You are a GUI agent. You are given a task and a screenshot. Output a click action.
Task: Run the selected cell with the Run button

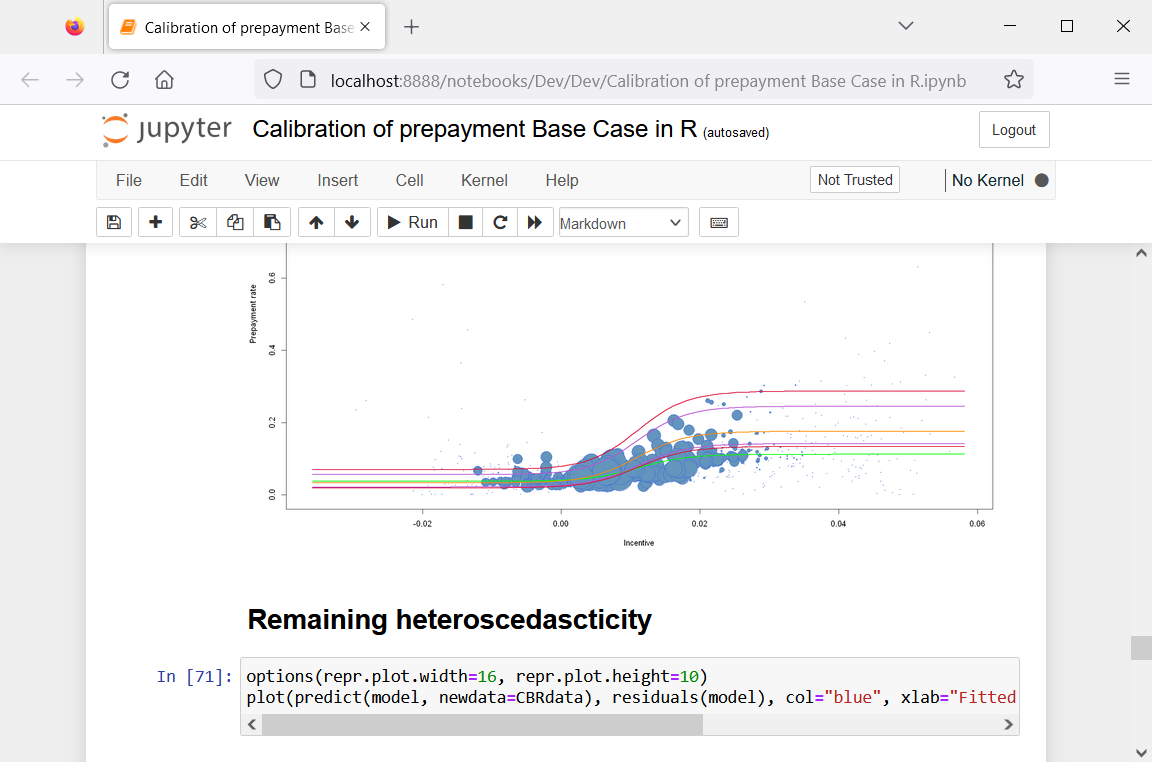click(411, 221)
